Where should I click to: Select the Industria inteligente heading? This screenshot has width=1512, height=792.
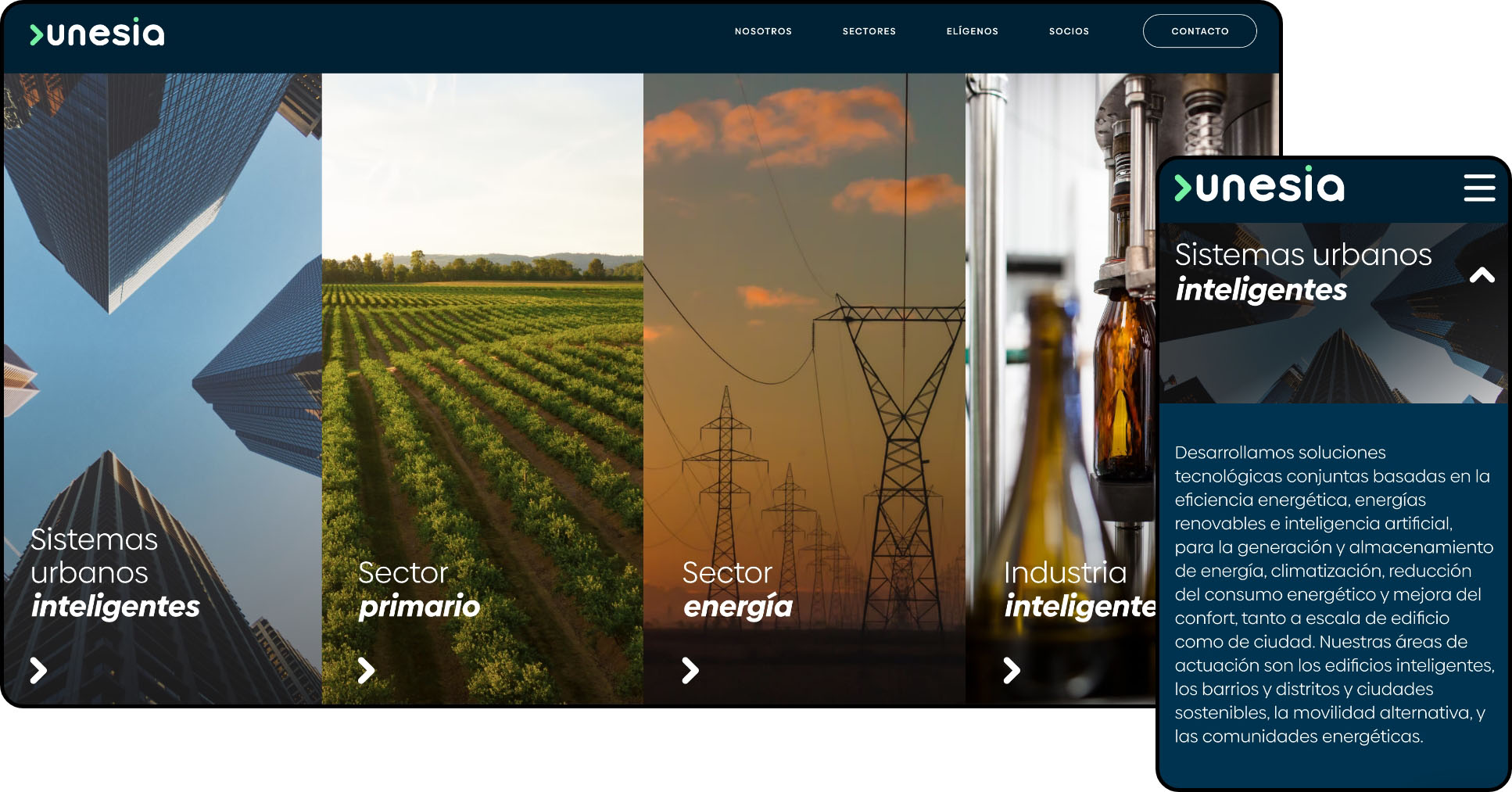pos(1080,590)
